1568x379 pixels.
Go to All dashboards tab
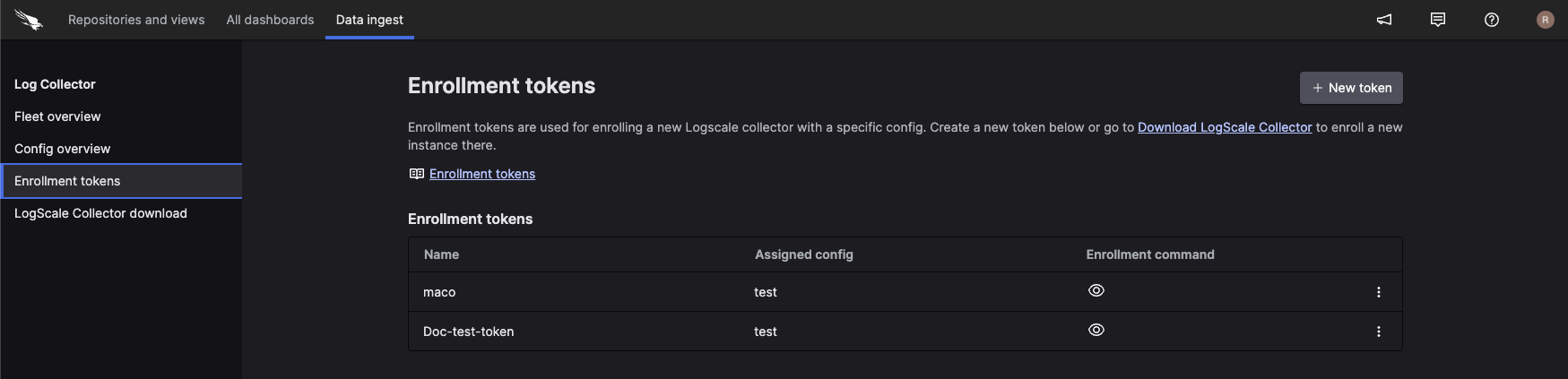[x=270, y=20]
